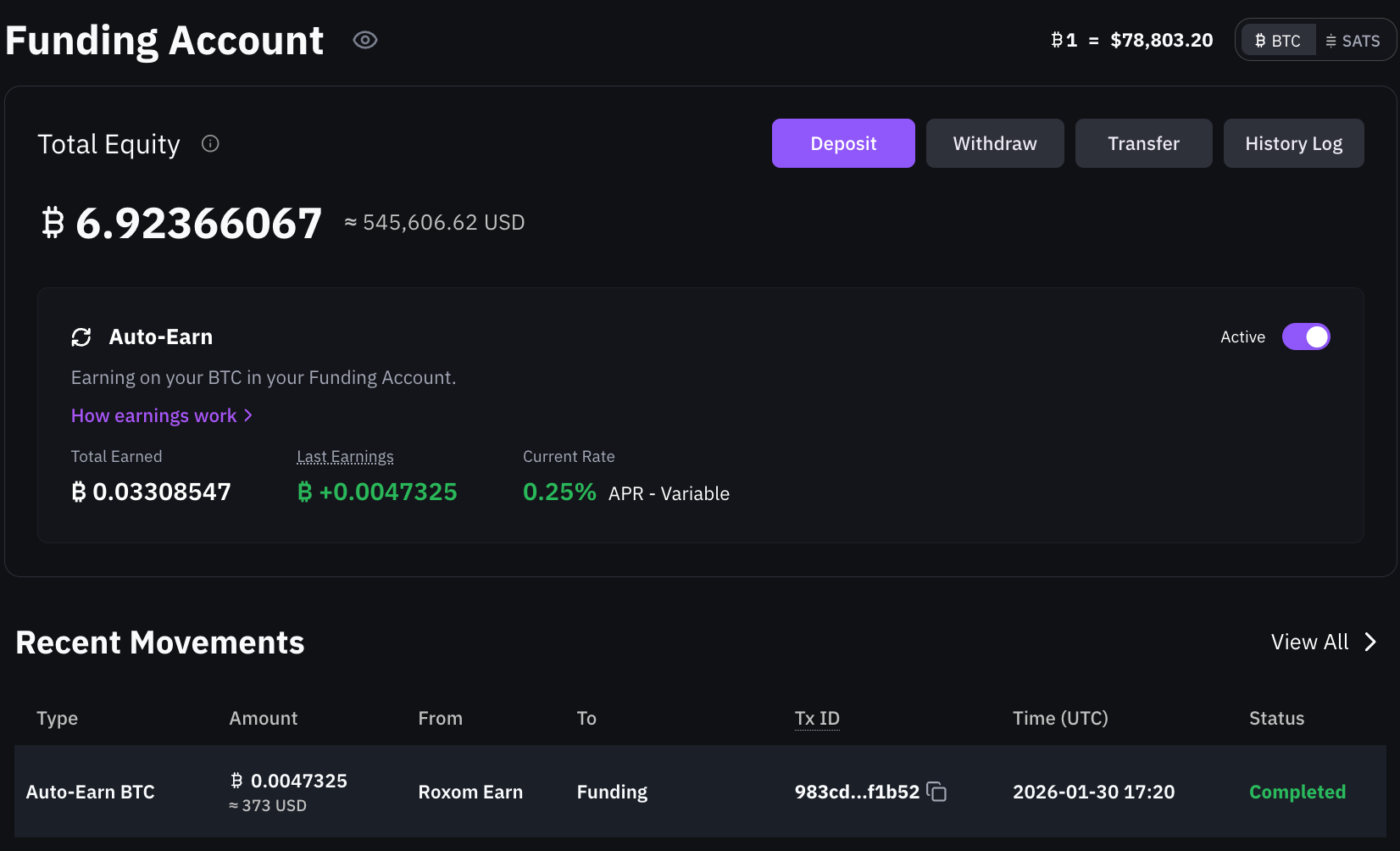Click the Completed status cell
Image resolution: width=1400 pixels, height=851 pixels.
point(1297,792)
